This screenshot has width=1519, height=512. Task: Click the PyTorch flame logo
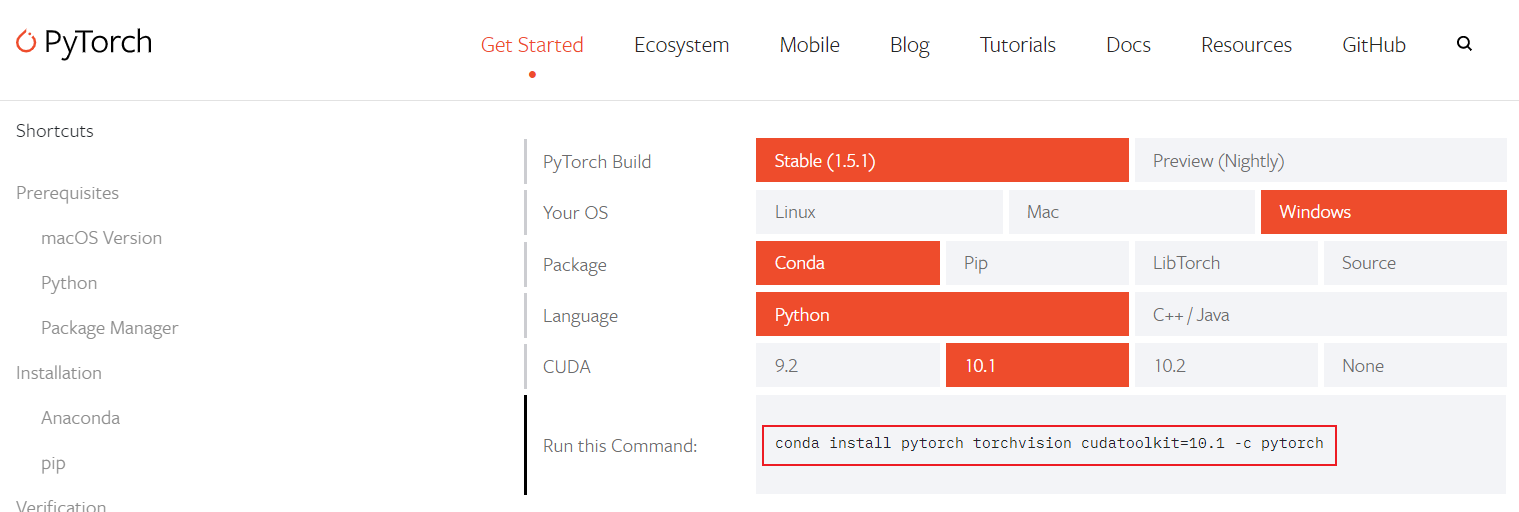click(x=26, y=42)
